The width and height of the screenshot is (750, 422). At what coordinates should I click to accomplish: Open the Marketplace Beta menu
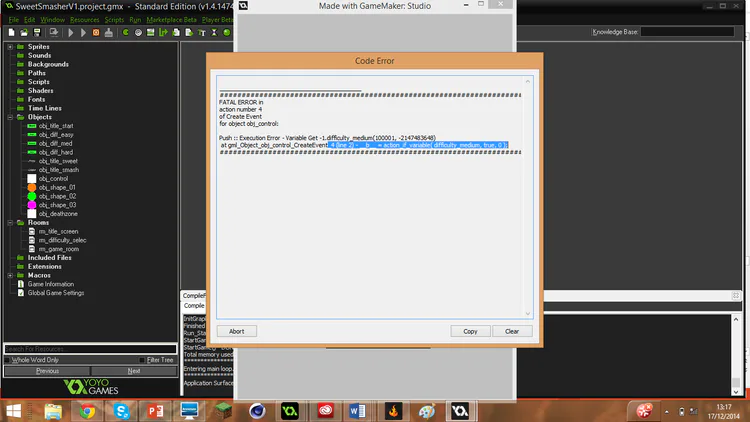click(x=172, y=20)
